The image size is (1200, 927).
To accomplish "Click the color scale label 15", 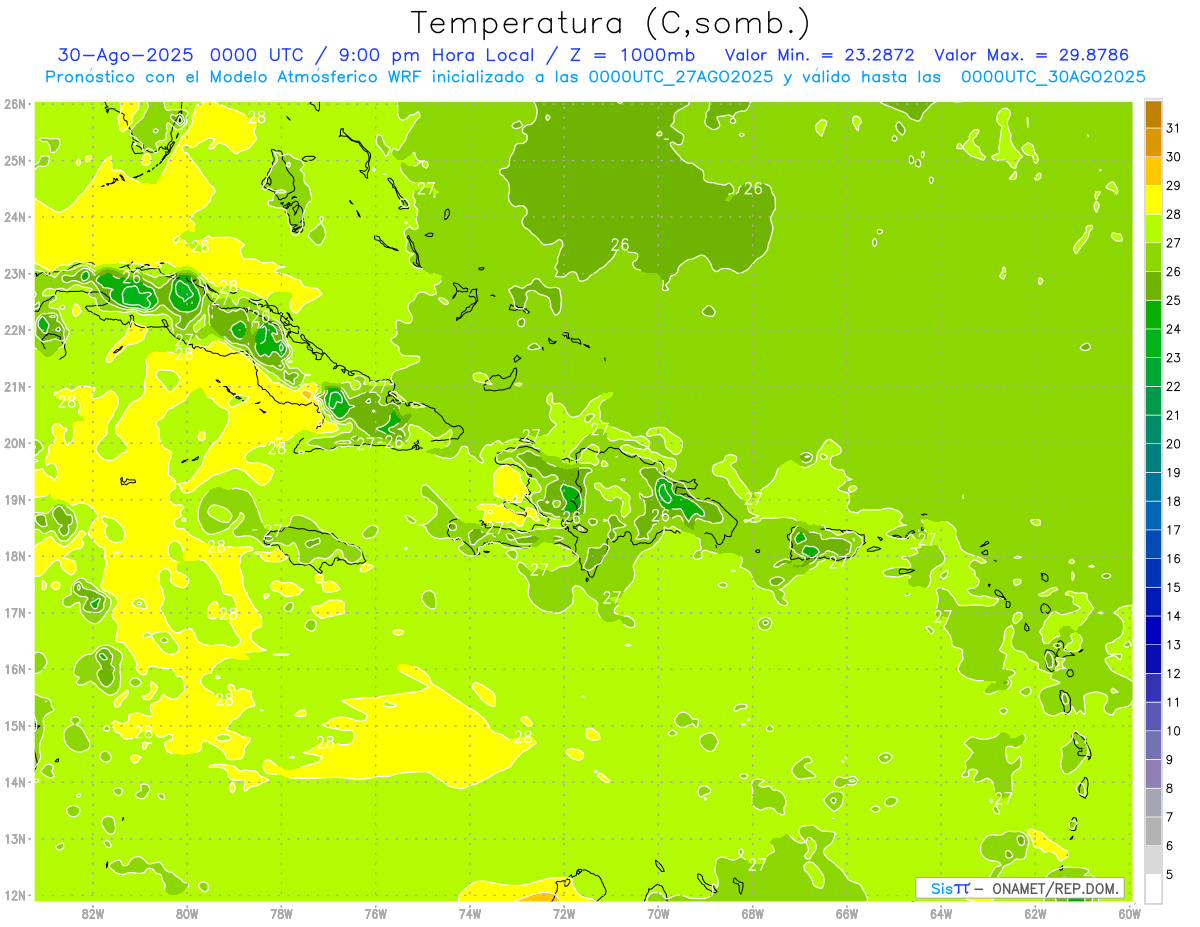I will click(1173, 587).
